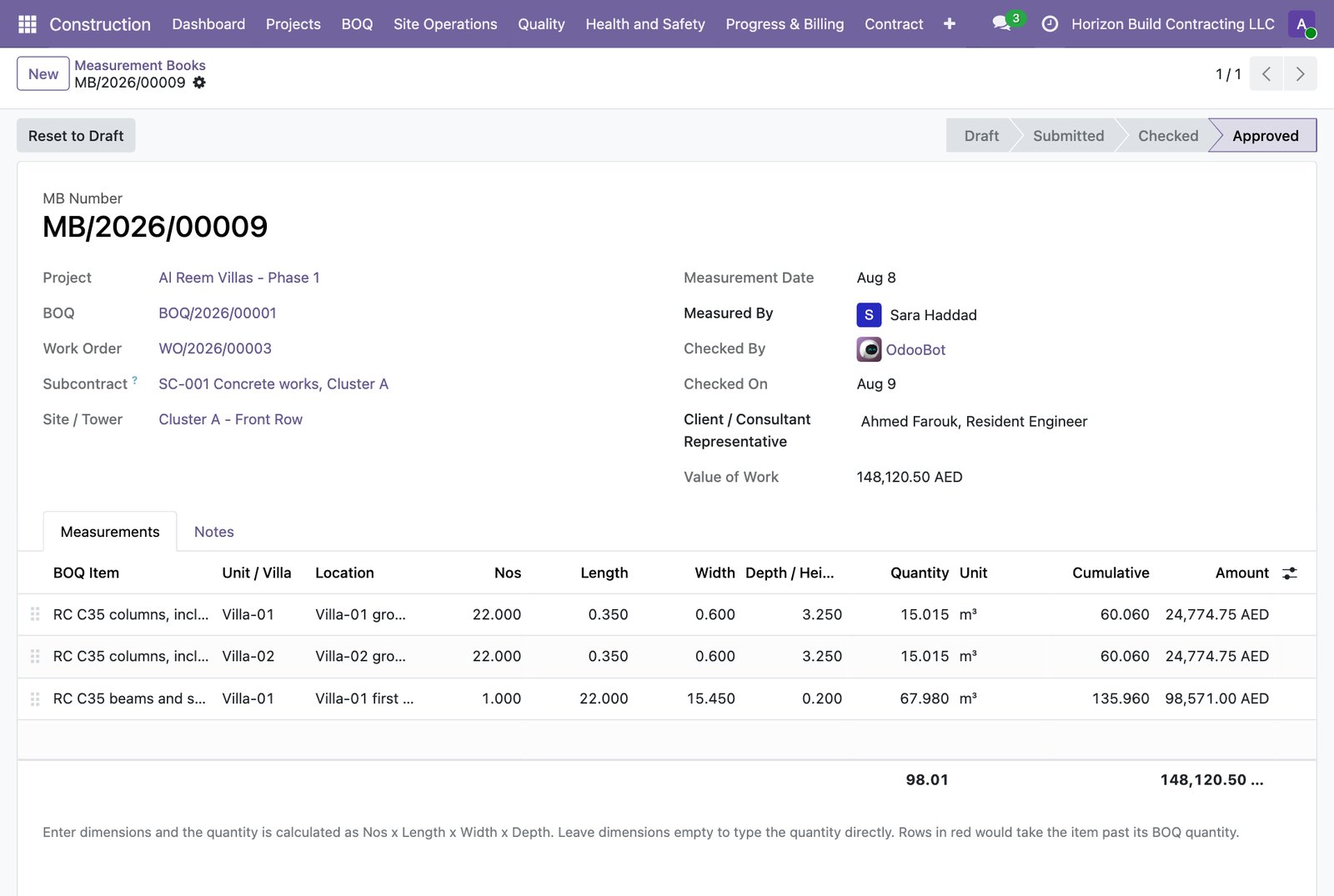Click OdooBot avatar icon
Image resolution: width=1334 pixels, height=896 pixels.
pos(869,350)
